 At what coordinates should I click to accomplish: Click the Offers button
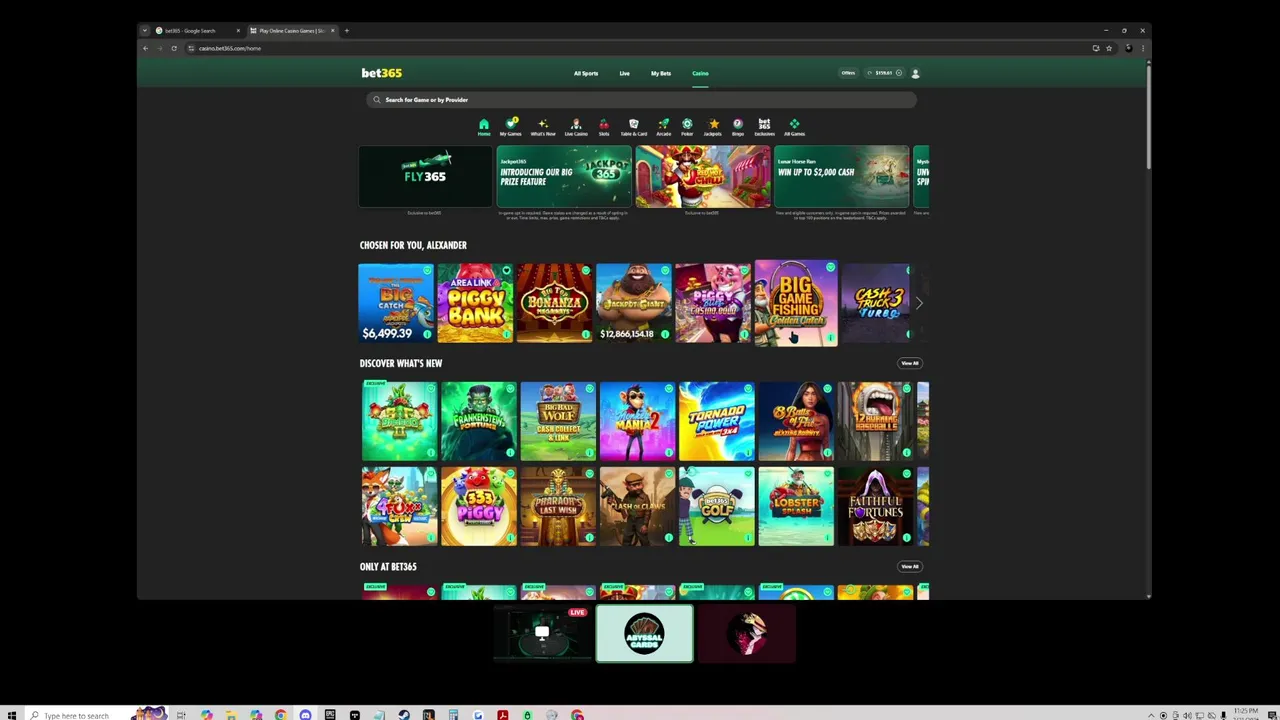848,73
